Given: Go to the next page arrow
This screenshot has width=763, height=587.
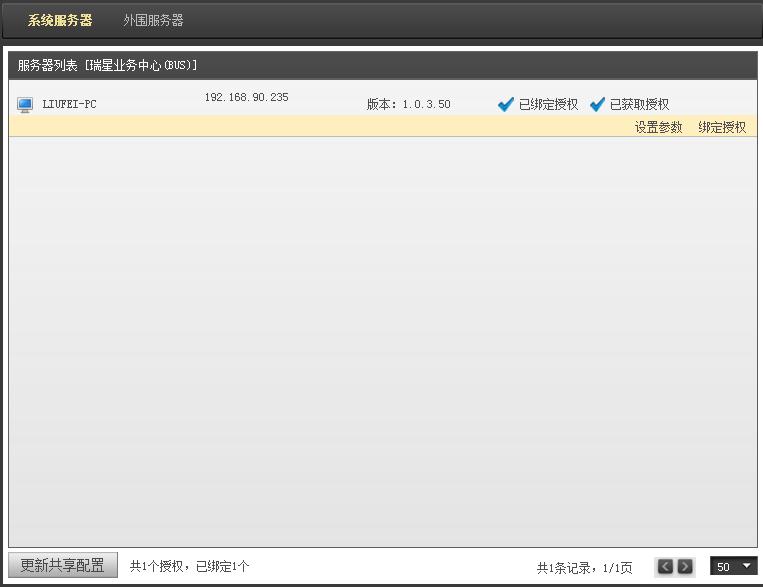Looking at the screenshot, I should pos(685,567).
